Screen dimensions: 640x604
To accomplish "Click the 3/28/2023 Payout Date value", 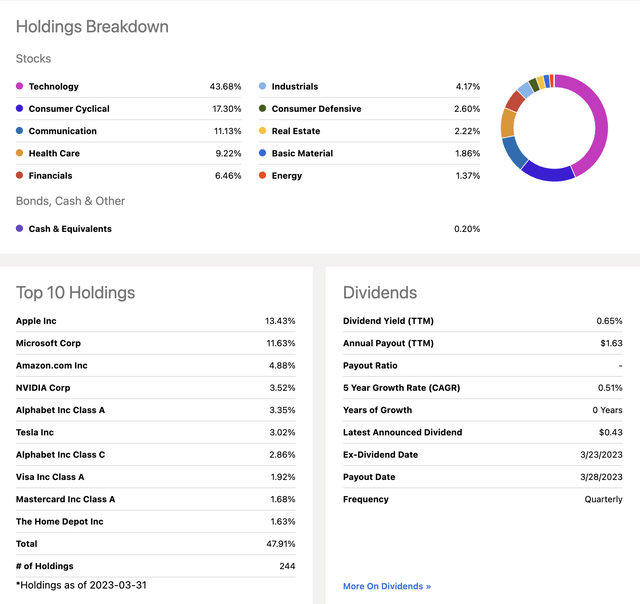I will coord(601,477).
